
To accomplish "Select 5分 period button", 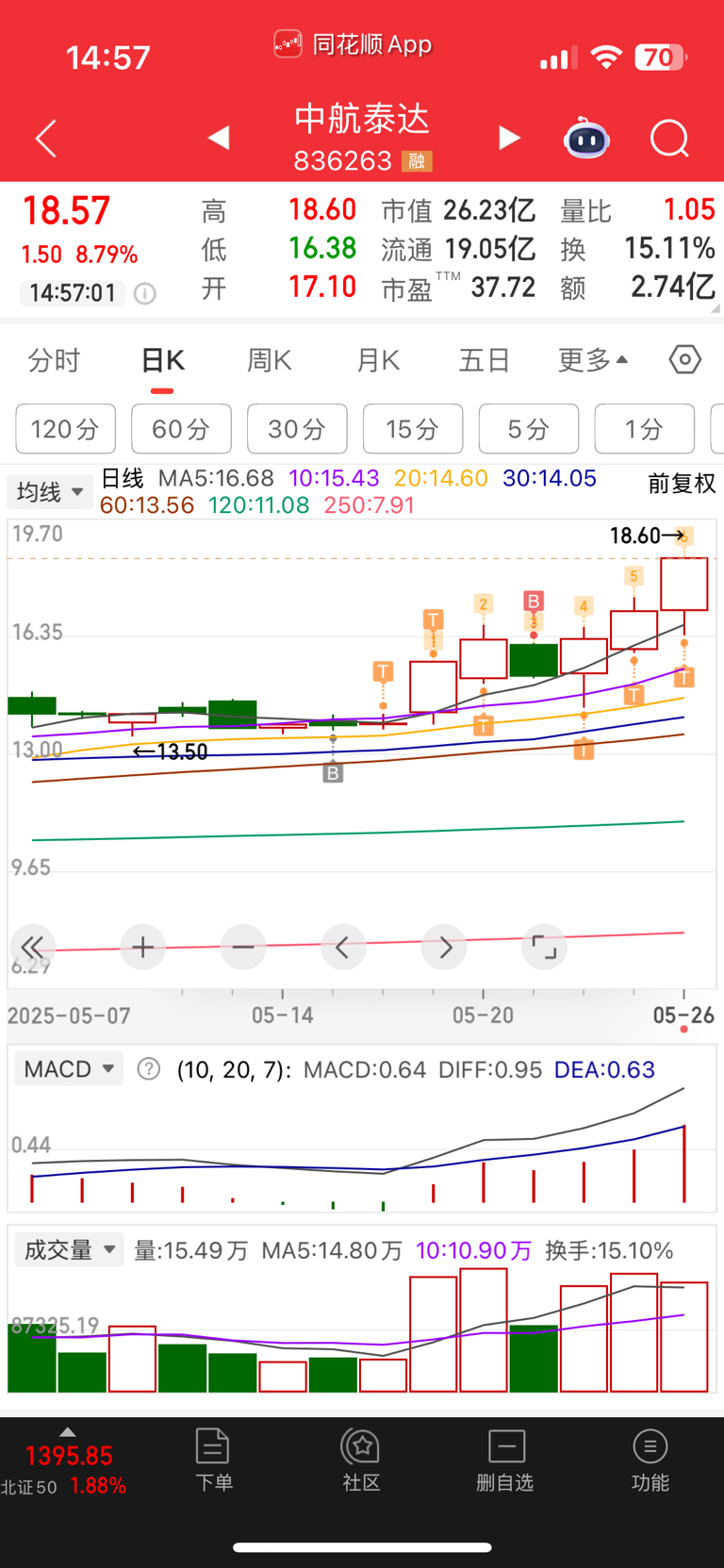I will point(529,429).
